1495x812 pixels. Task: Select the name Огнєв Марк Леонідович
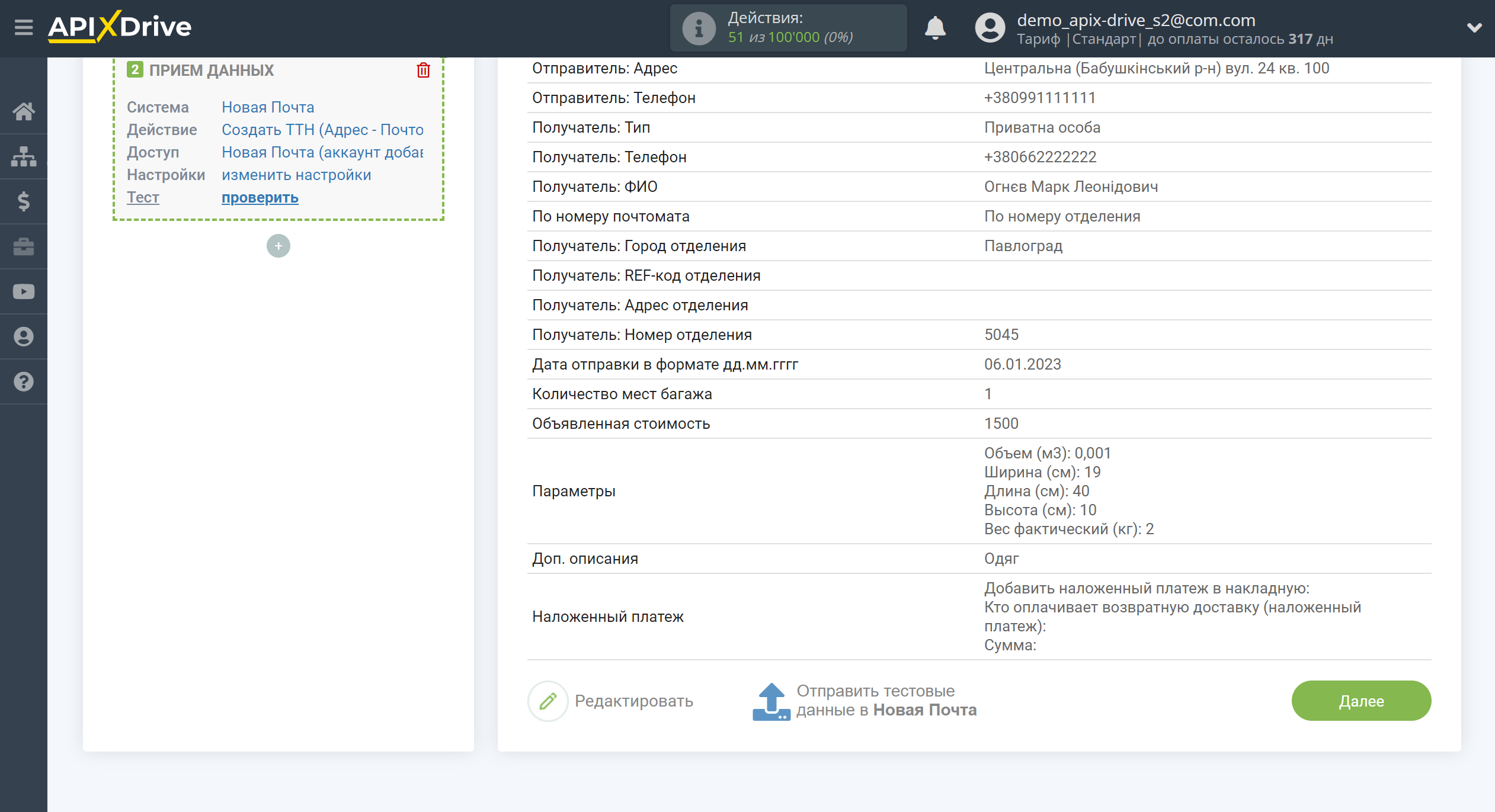coord(1071,187)
